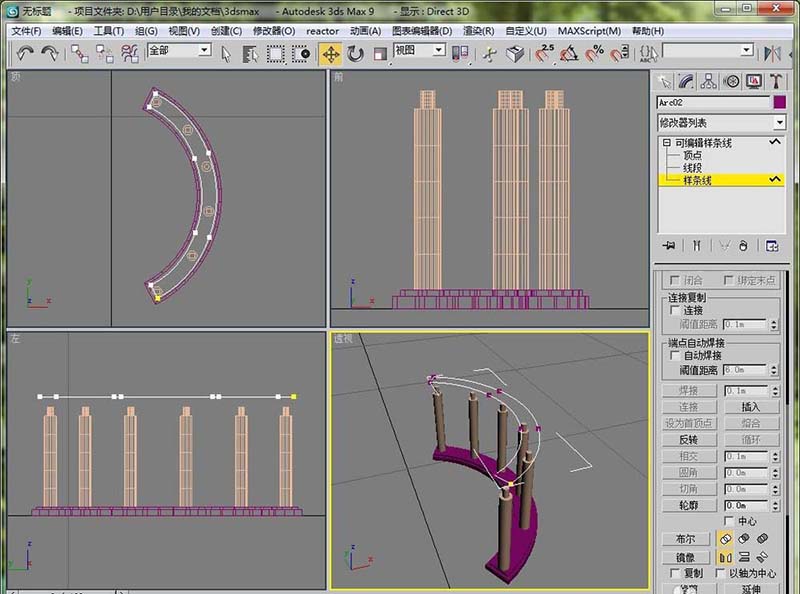Select the Bind to Space Warp tool

[130, 53]
